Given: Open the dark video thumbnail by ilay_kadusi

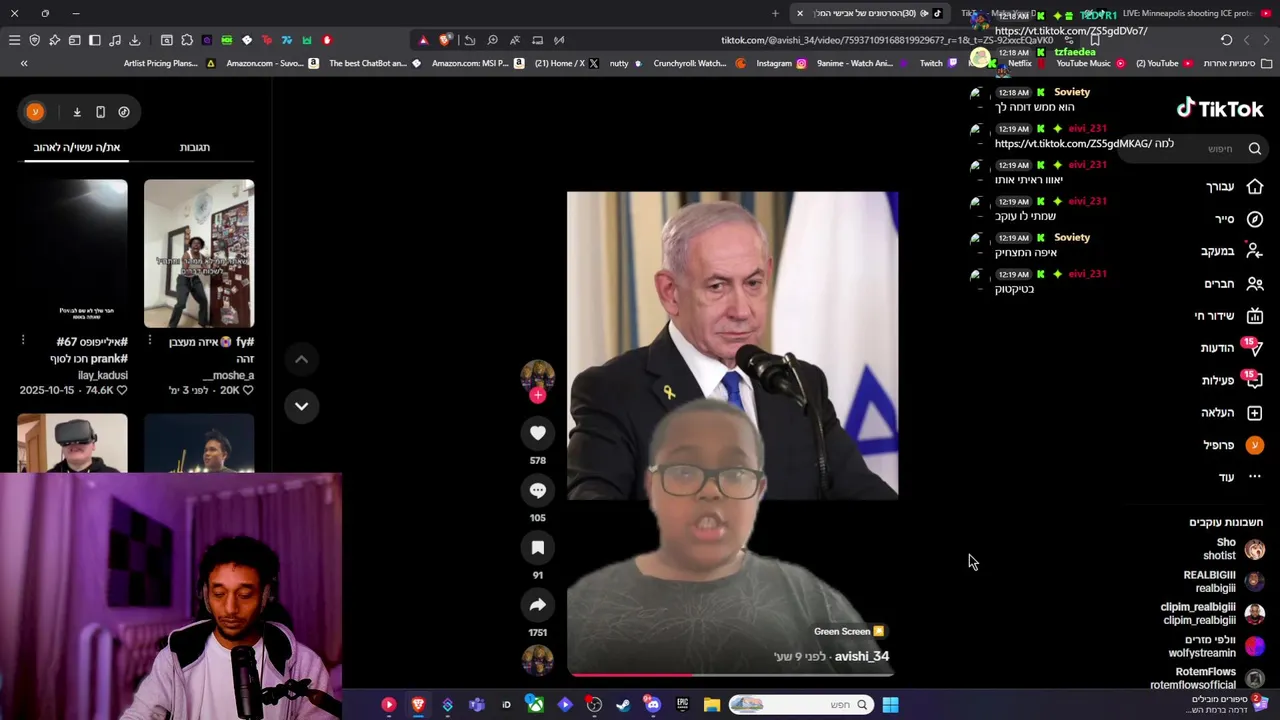Looking at the screenshot, I should tap(72, 254).
